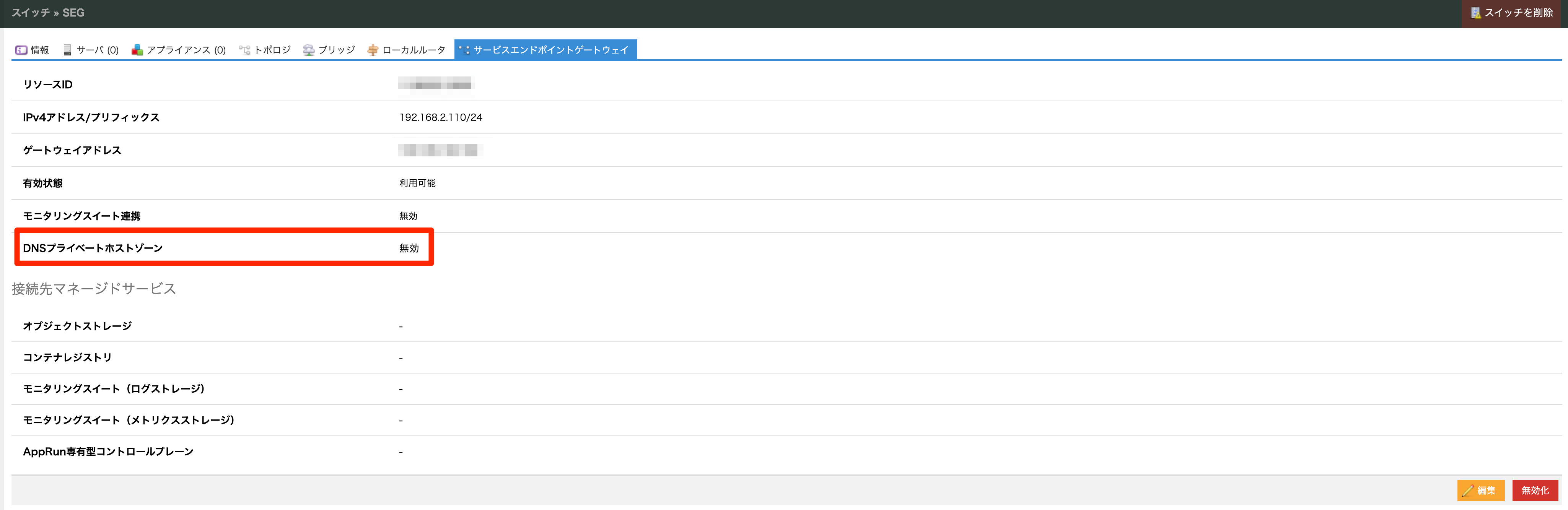Go to スイッチ in the breadcrumb
Viewport: 1568px width, 510px height.
pos(31,13)
